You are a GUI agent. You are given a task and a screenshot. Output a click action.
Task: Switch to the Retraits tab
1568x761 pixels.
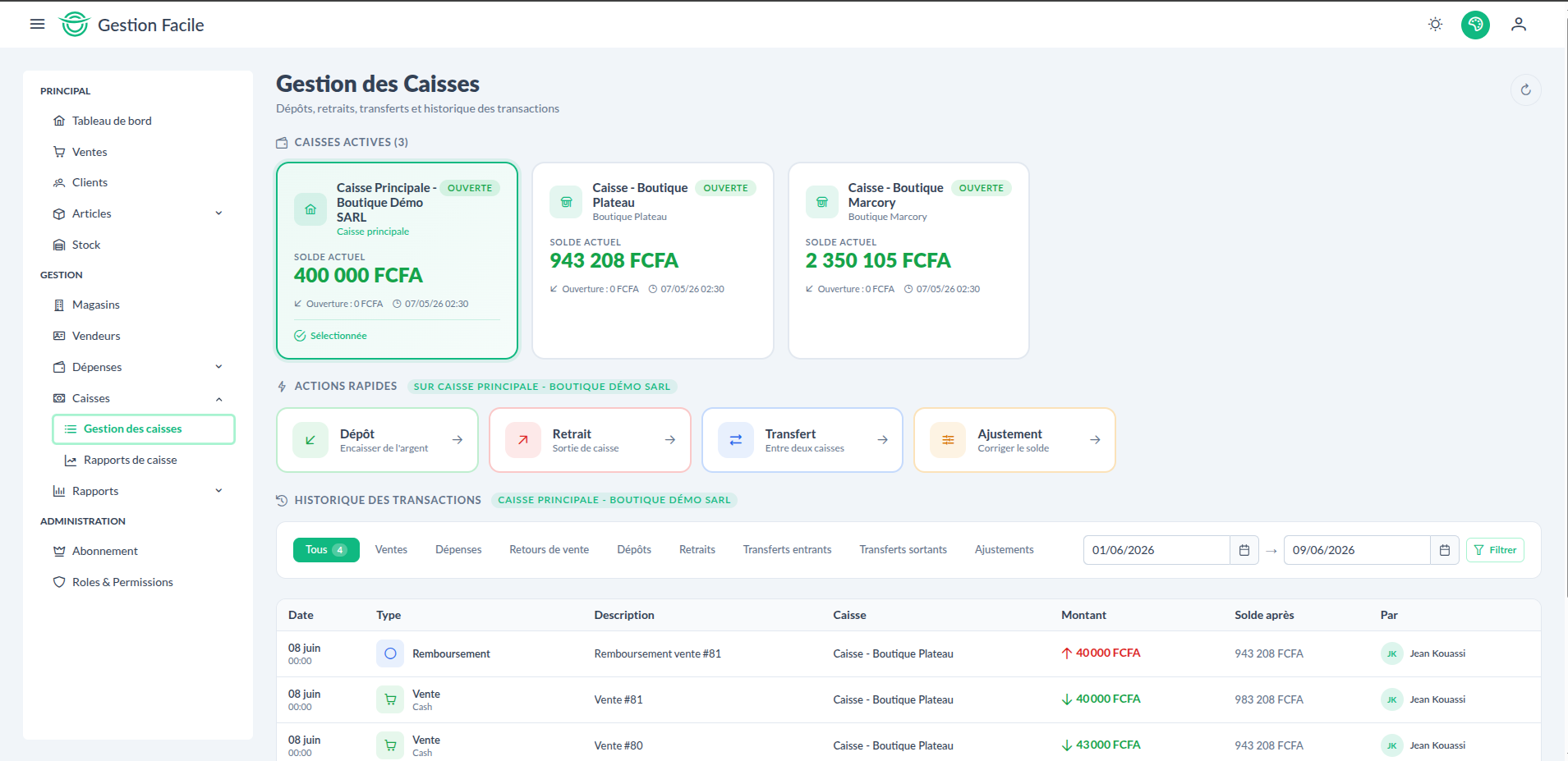tap(697, 550)
